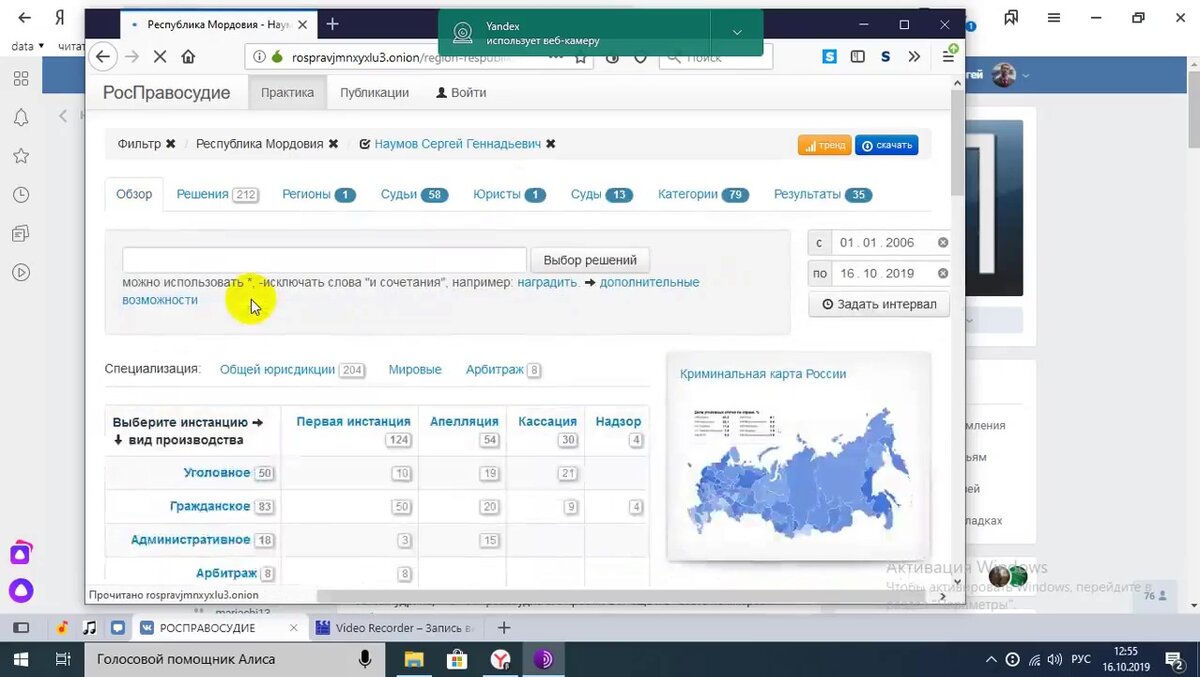Open Yandex browser bookmarks icon

(x=1011, y=18)
